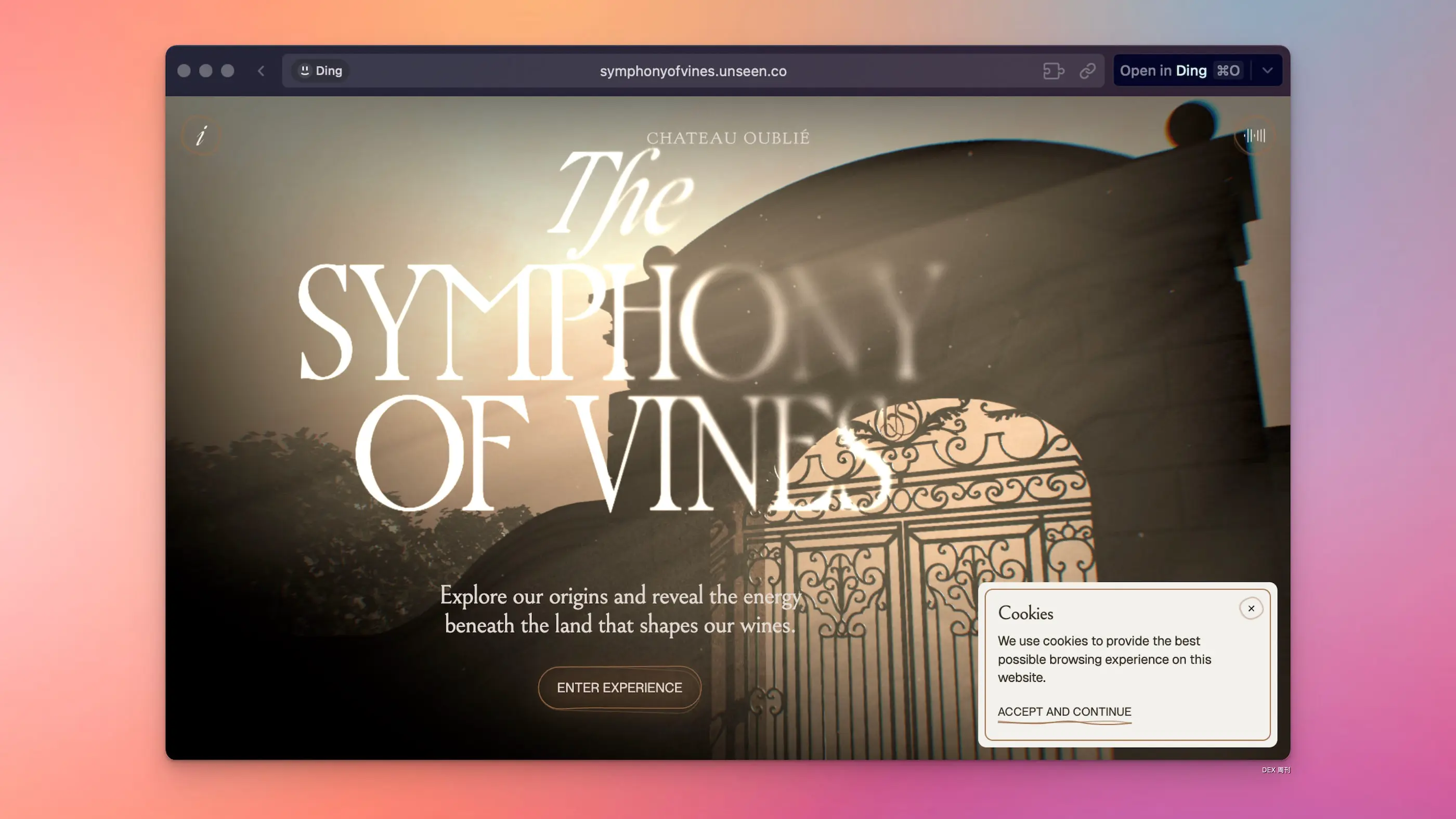Copy the page link via chain icon
1456x819 pixels.
pos(1087,71)
